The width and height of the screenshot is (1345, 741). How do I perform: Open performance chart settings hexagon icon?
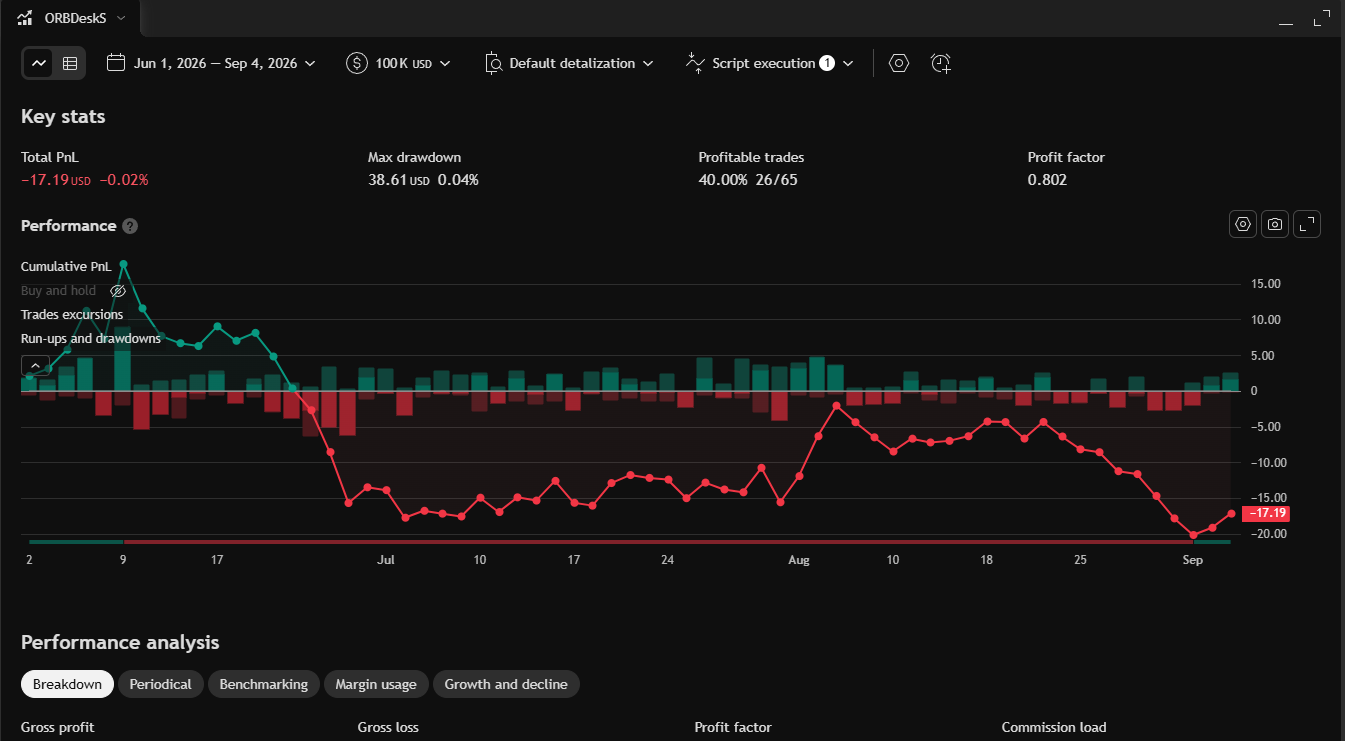click(1243, 225)
